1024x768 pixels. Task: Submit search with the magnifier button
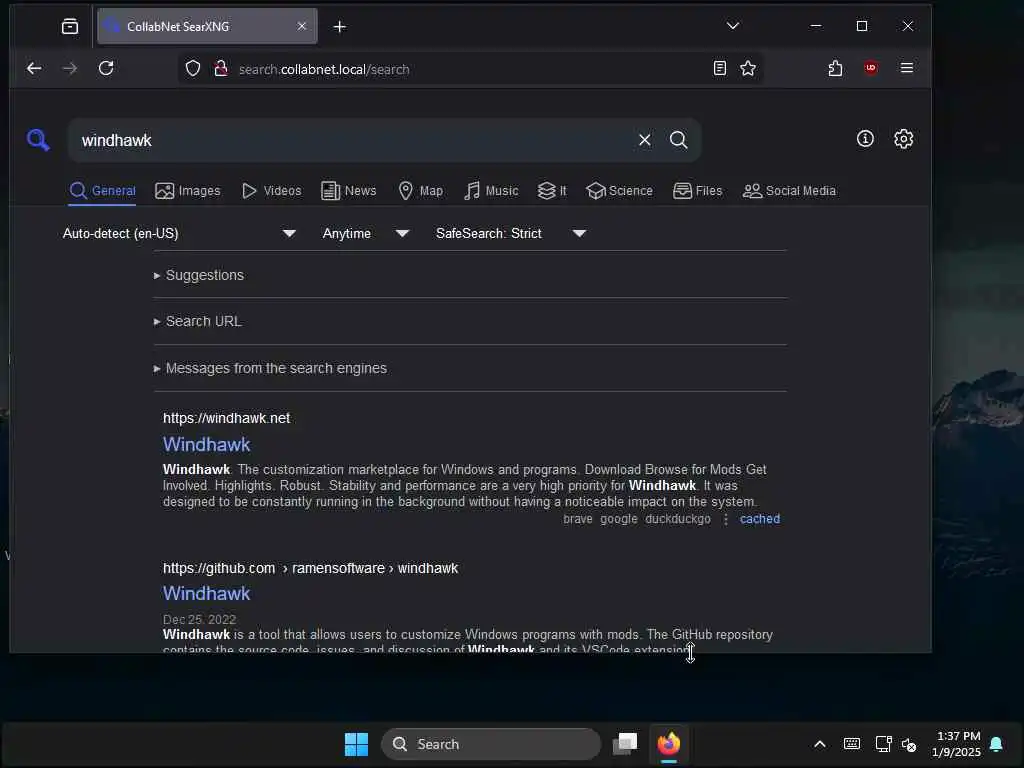[679, 140]
